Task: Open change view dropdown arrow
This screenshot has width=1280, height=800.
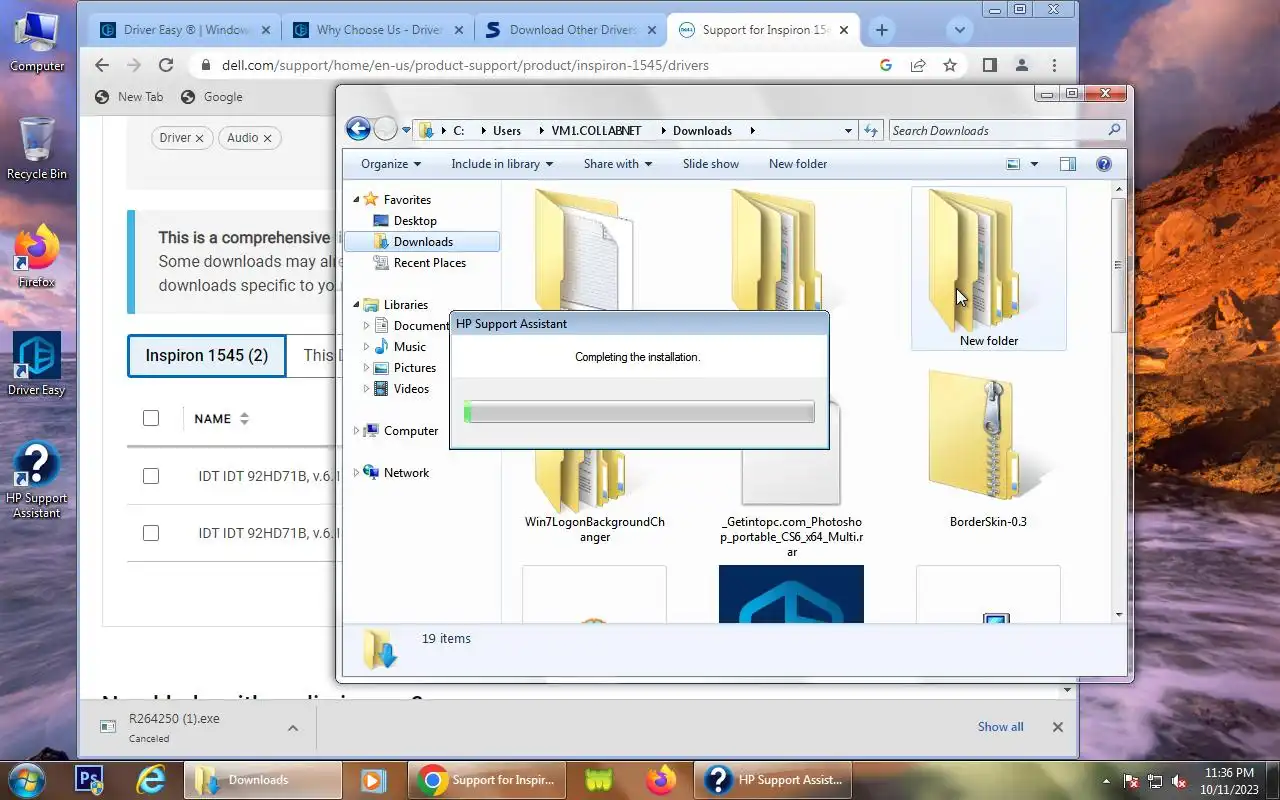Action: tap(1034, 164)
